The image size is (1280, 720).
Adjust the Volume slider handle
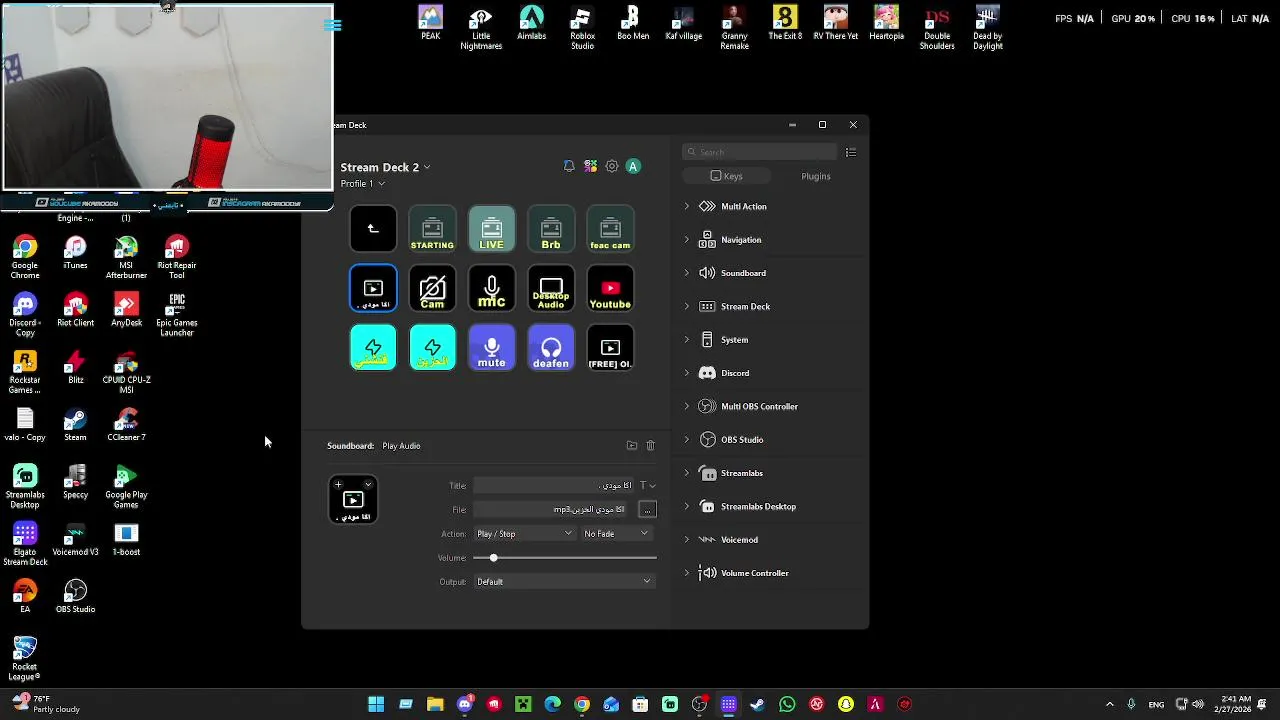pyautogui.click(x=493, y=558)
